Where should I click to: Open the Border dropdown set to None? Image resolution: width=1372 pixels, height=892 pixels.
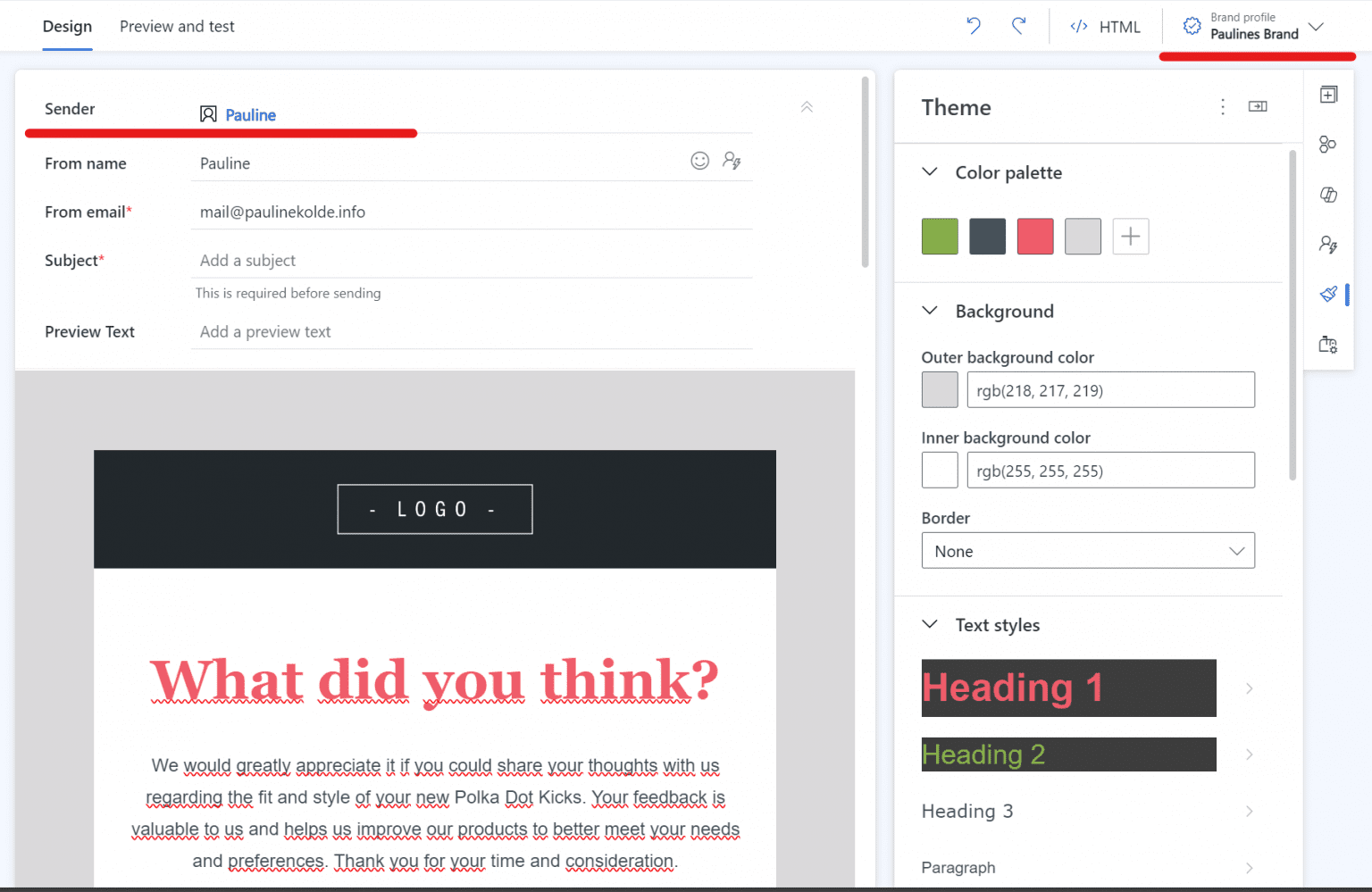[1088, 550]
